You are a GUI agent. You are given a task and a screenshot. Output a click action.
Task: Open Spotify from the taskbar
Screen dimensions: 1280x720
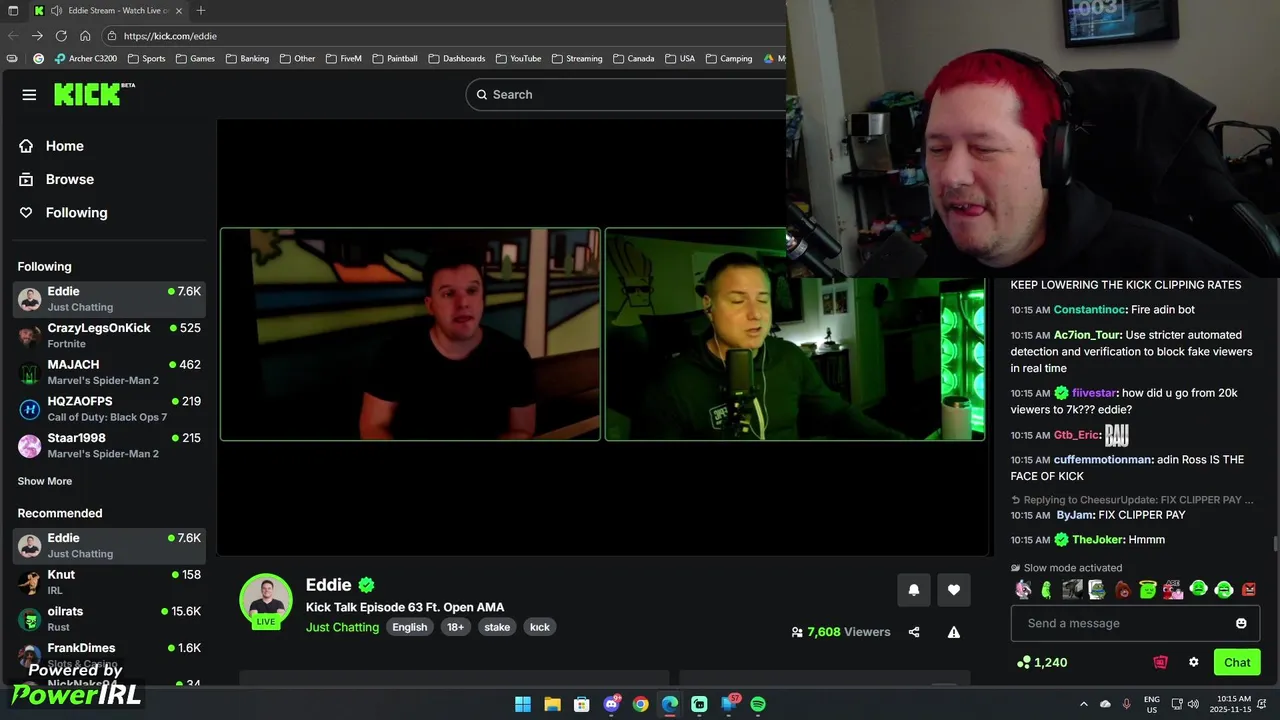click(758, 704)
